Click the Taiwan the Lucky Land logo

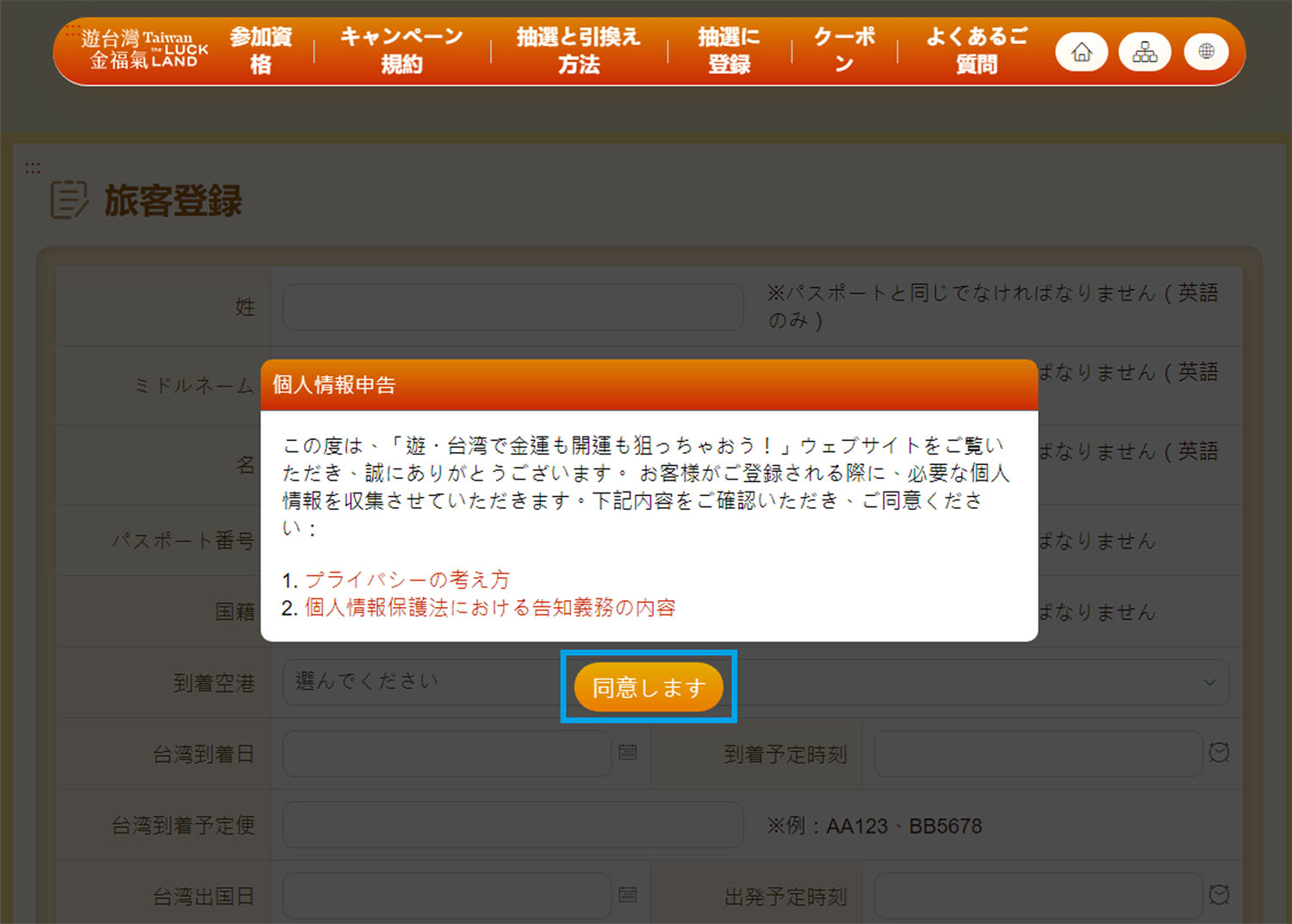pyautogui.click(x=145, y=50)
